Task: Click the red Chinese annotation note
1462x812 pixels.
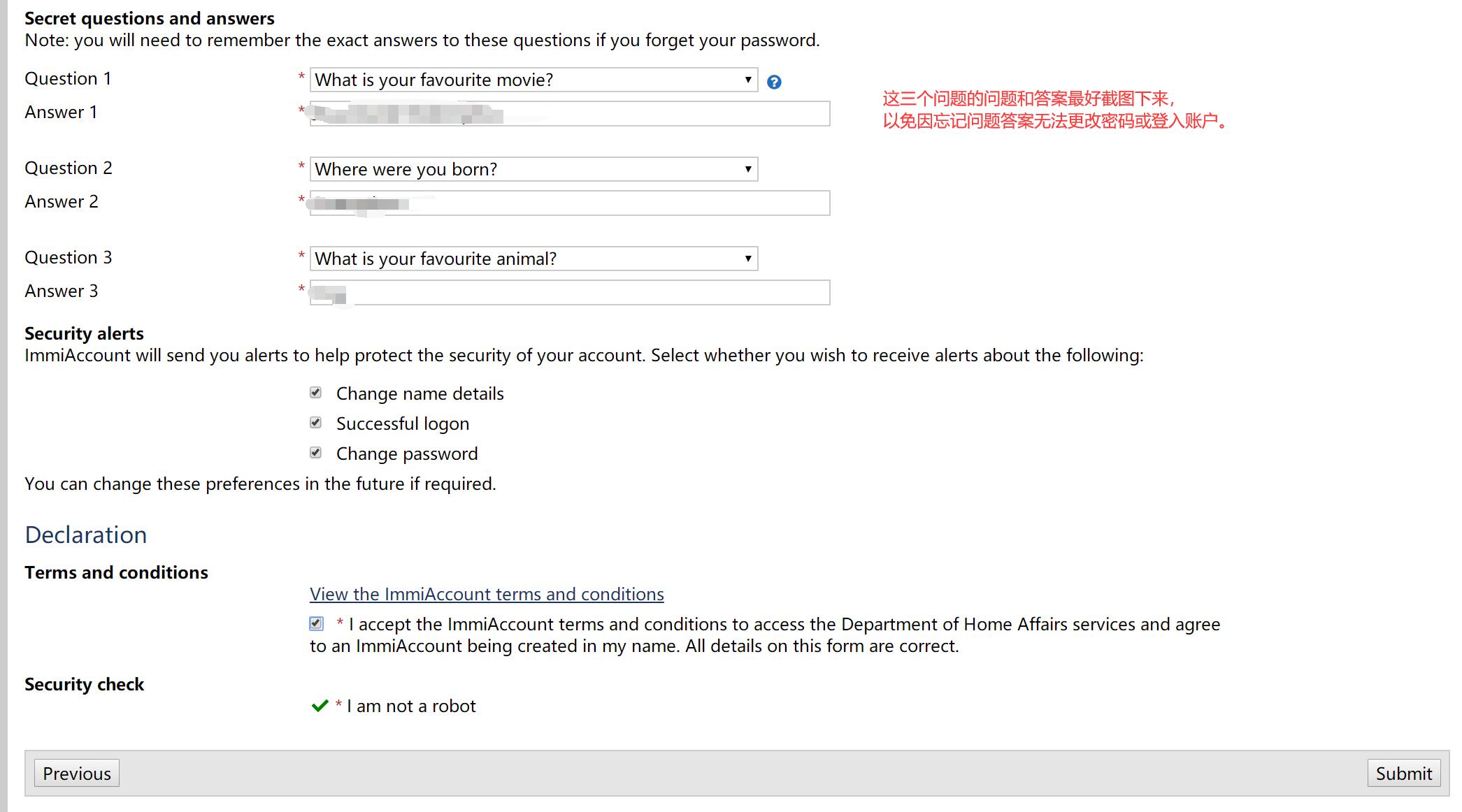Action: pos(1054,110)
